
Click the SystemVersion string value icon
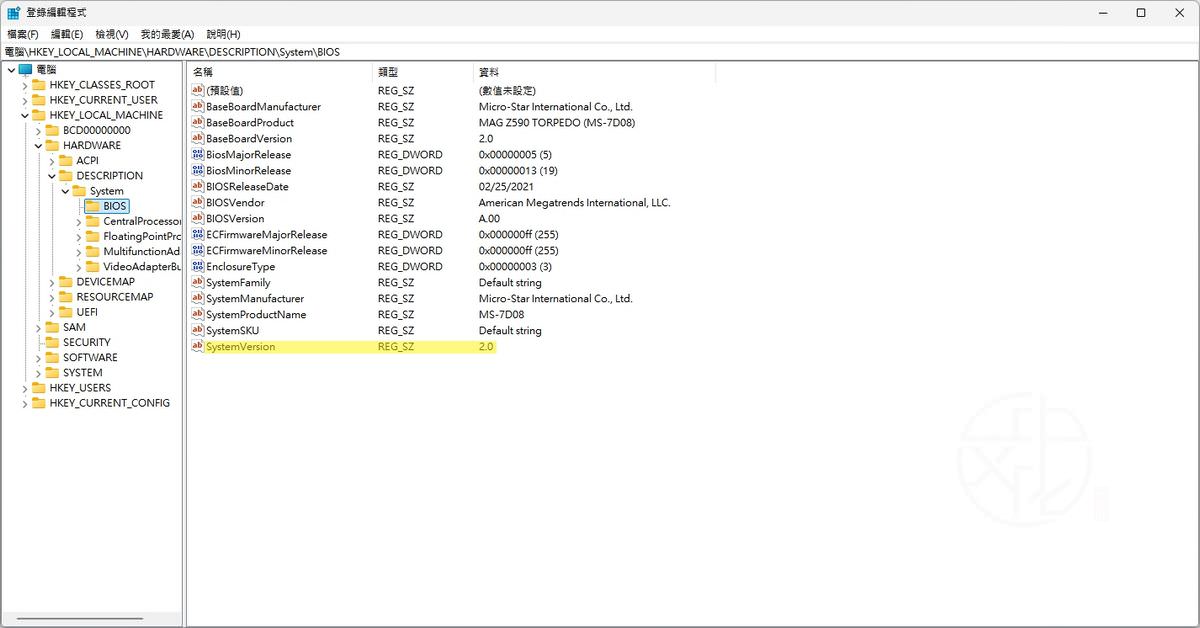pyautogui.click(x=197, y=346)
